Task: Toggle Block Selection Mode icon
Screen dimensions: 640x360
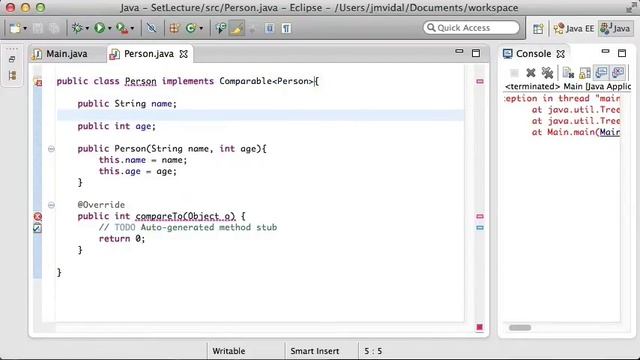Action: pos(269,28)
